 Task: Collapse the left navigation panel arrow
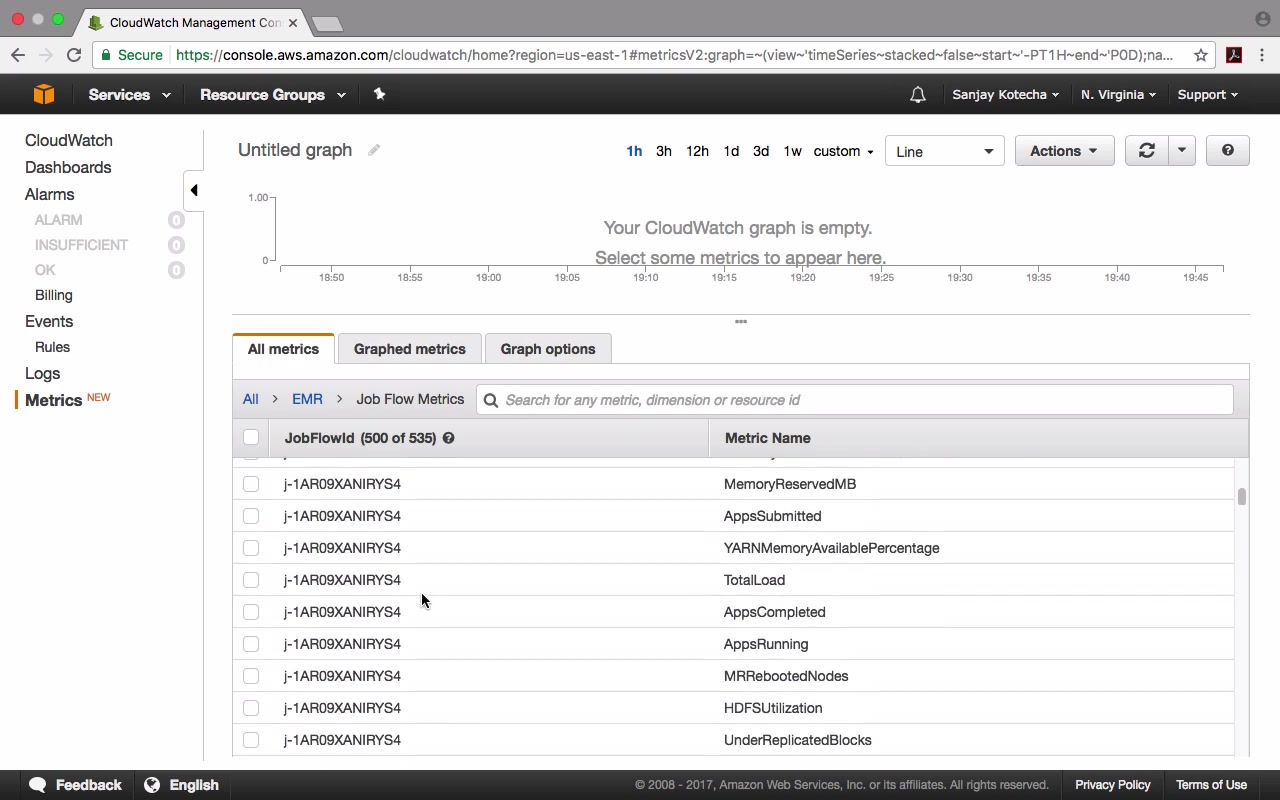(194, 190)
